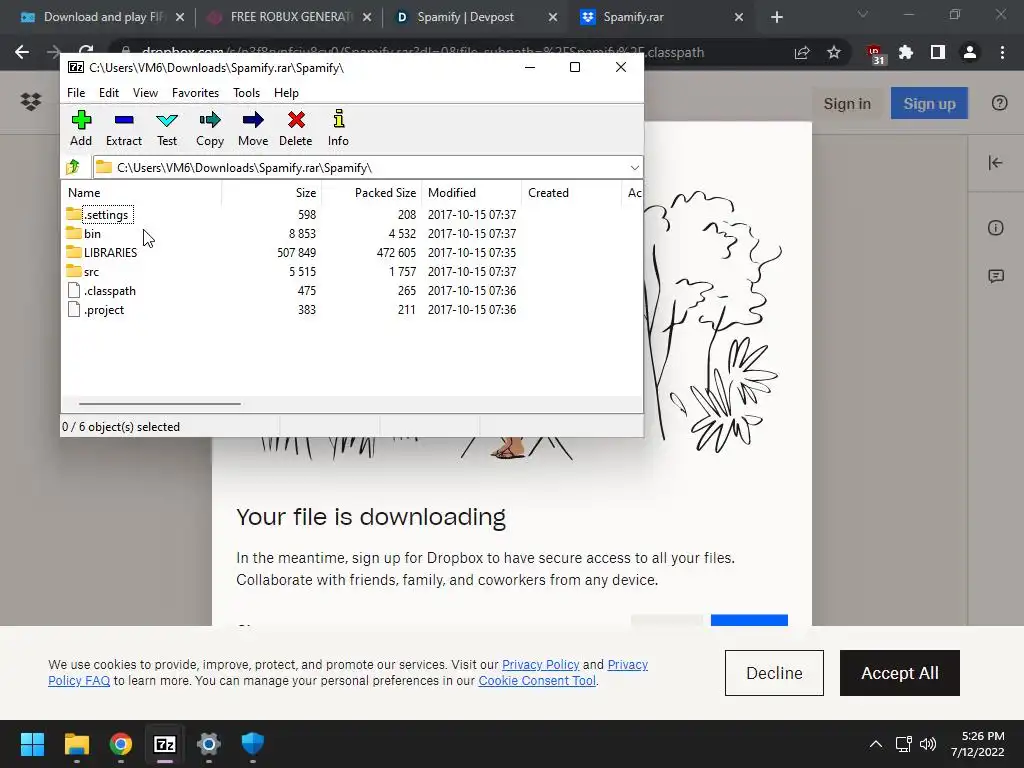The width and height of the screenshot is (1024, 768).
Task: Open the Favorites menu
Action: click(195, 93)
